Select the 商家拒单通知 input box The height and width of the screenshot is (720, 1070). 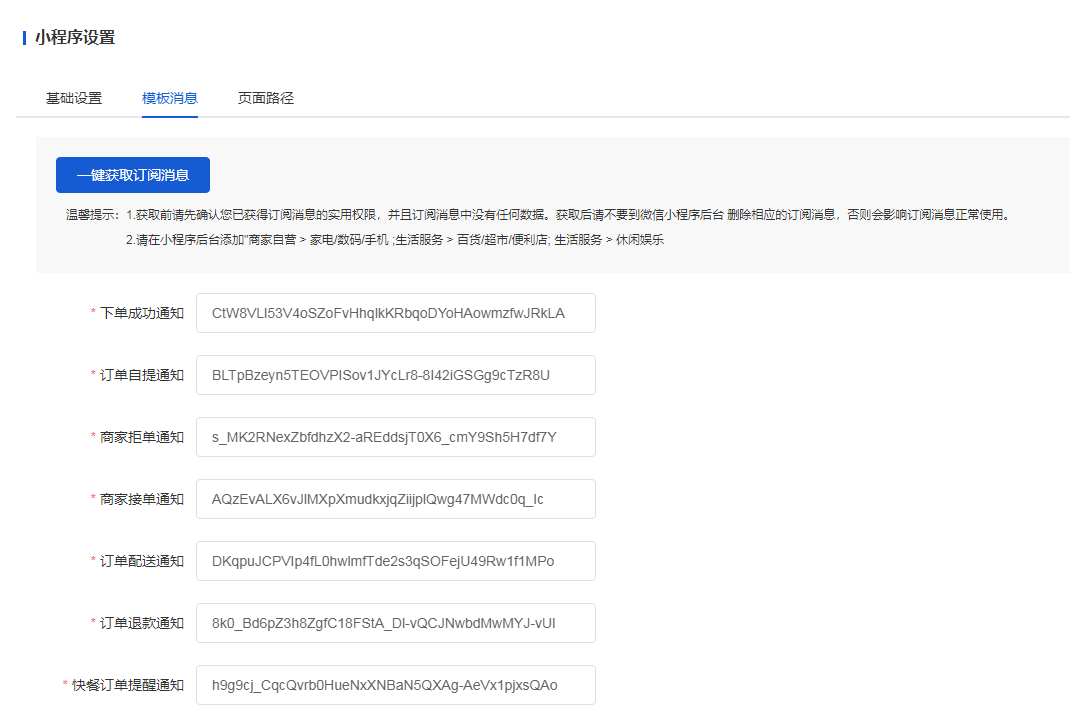pyautogui.click(x=396, y=437)
